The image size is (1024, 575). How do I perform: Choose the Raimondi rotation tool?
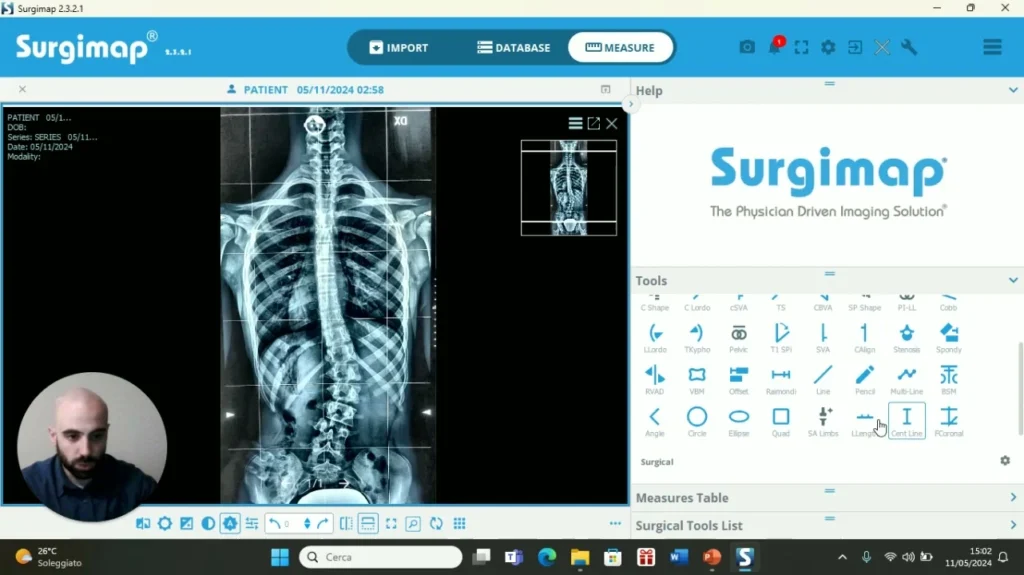coord(781,380)
